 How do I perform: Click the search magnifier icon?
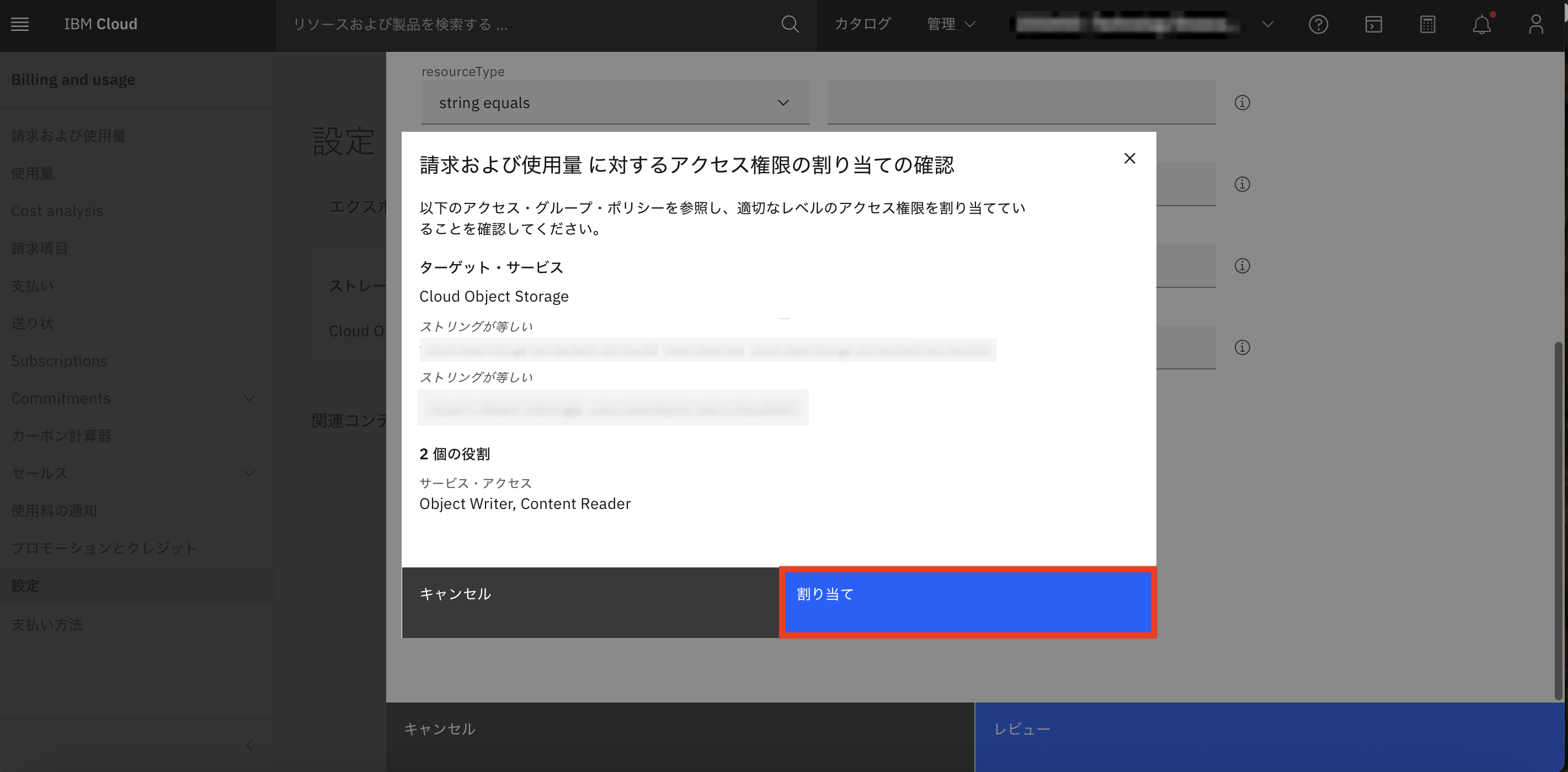click(x=789, y=24)
